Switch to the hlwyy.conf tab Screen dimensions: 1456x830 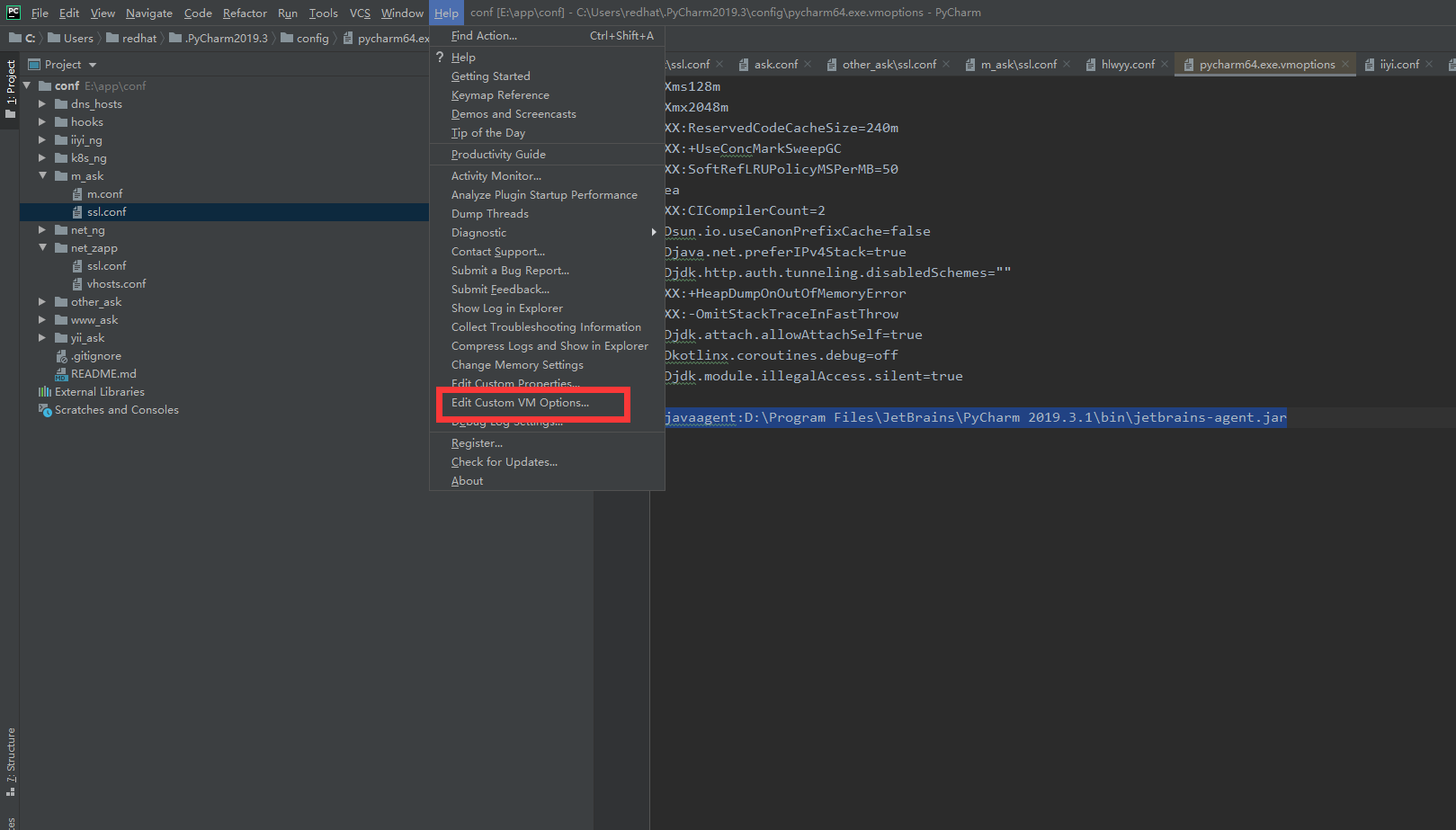(1127, 65)
